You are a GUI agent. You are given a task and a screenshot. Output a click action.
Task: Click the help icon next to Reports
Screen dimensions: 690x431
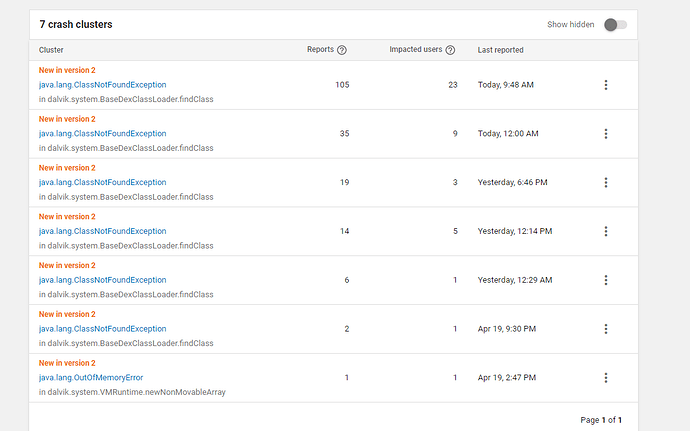pos(342,50)
